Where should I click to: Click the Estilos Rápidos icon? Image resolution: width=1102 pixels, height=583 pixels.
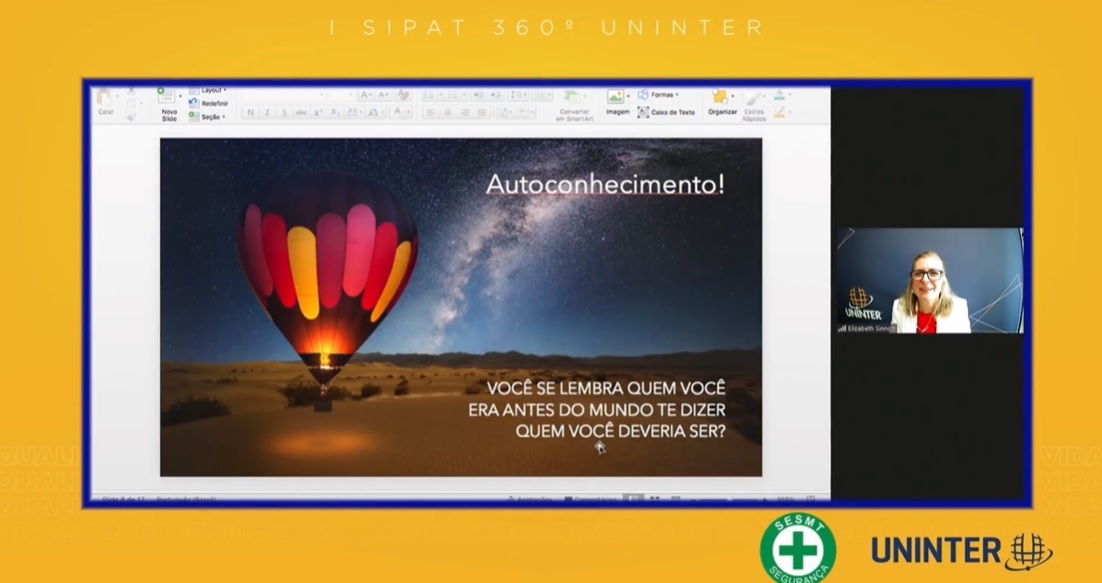(754, 102)
